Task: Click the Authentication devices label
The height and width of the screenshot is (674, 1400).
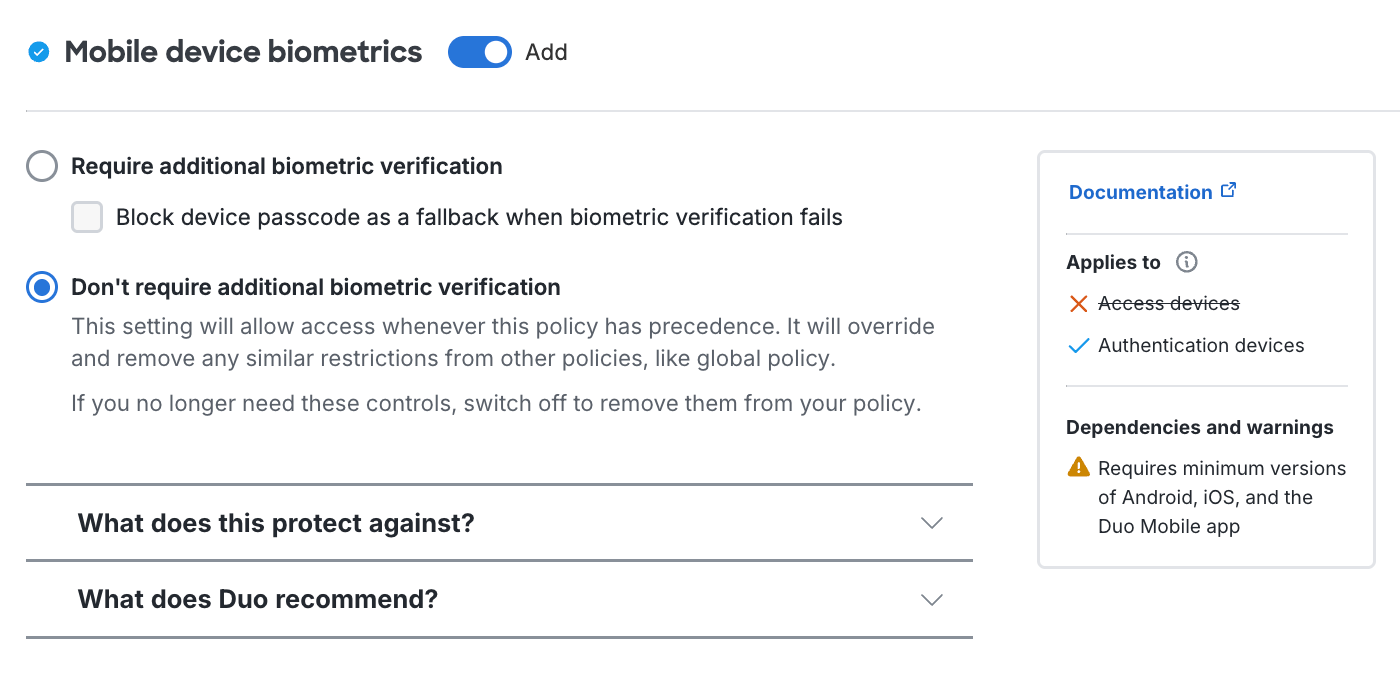Action: 1201,345
